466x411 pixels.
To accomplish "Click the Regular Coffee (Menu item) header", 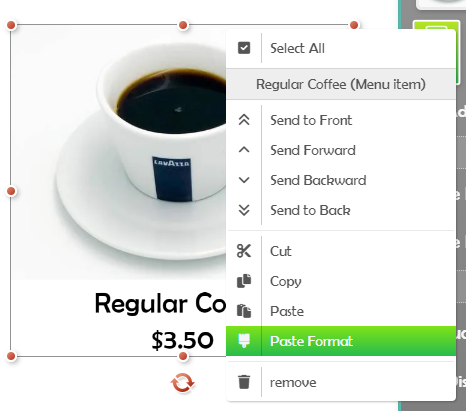I will pyautogui.click(x=341, y=84).
